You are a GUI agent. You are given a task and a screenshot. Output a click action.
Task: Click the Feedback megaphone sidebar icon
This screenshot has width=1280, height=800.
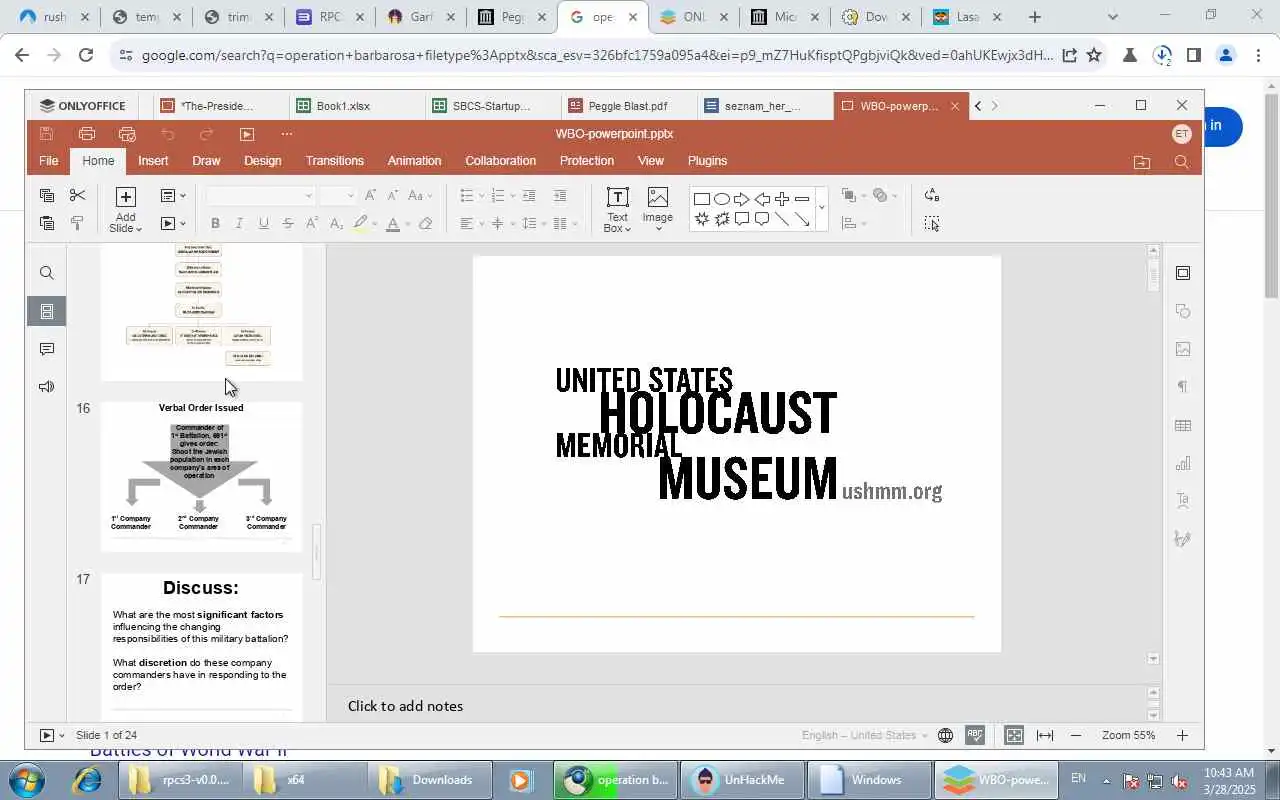tap(47, 387)
